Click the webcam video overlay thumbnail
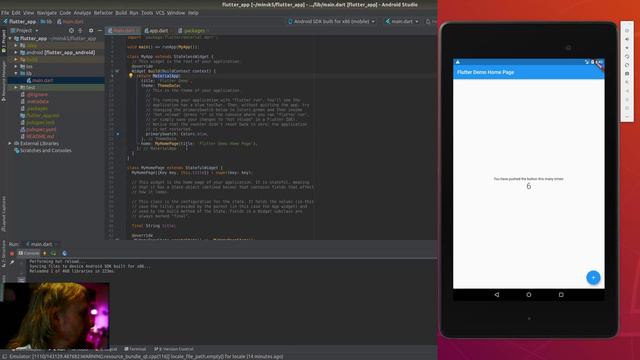 (55, 315)
